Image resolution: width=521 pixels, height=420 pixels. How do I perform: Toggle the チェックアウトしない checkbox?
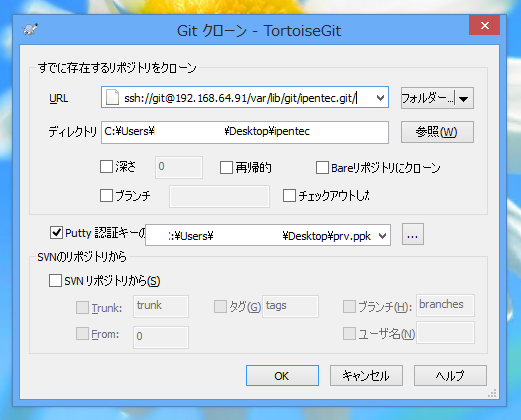pyautogui.click(x=289, y=196)
